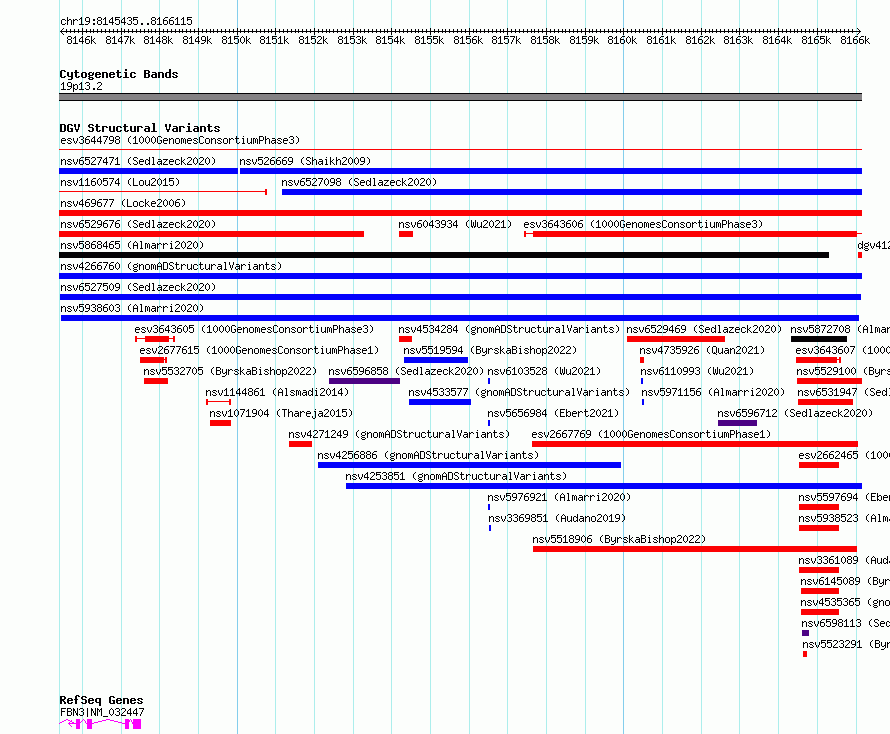Image resolution: width=890 pixels, height=734 pixels.
Task: Open nsv4256886 (gnomADStructuralVariants) label
Action: 428,455
